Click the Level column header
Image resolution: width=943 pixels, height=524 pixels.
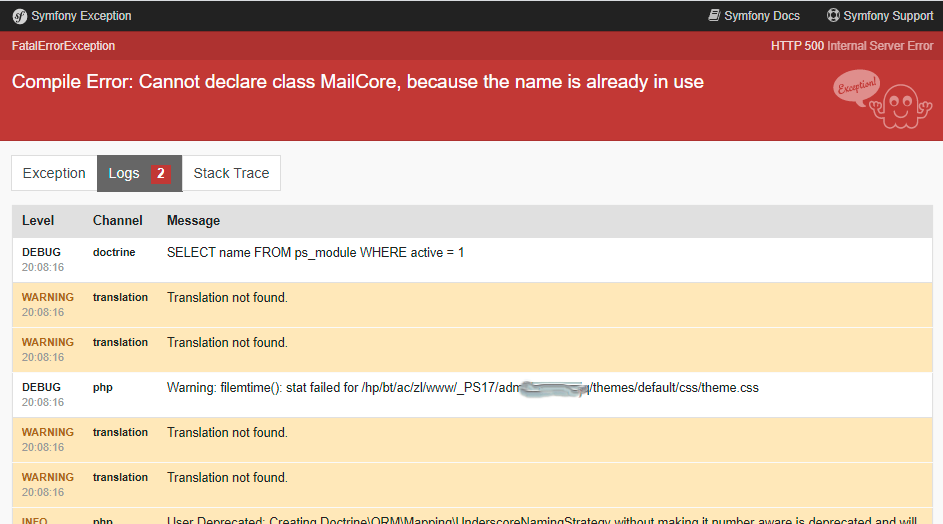pos(38,221)
